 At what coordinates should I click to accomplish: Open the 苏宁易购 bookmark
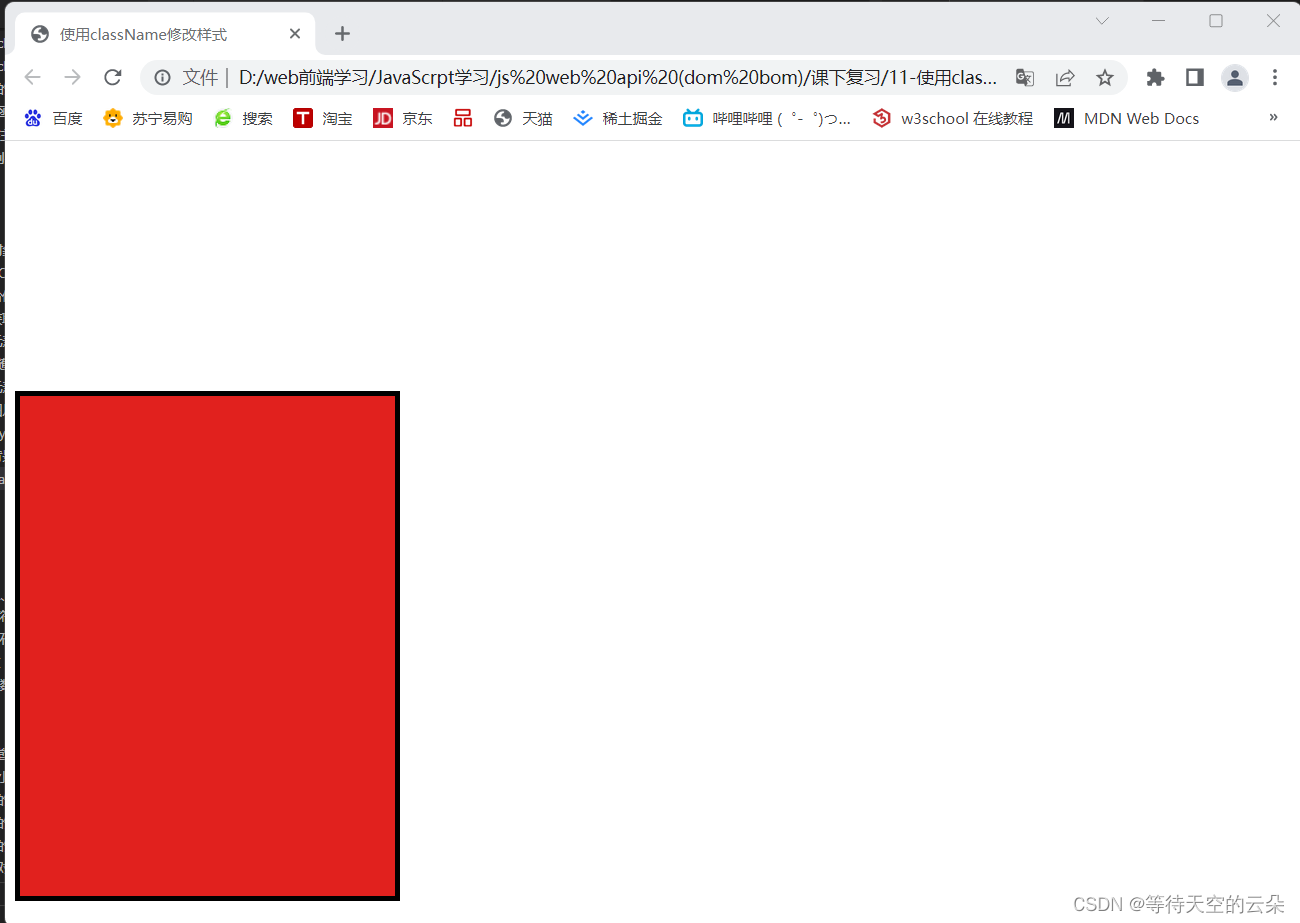(148, 118)
